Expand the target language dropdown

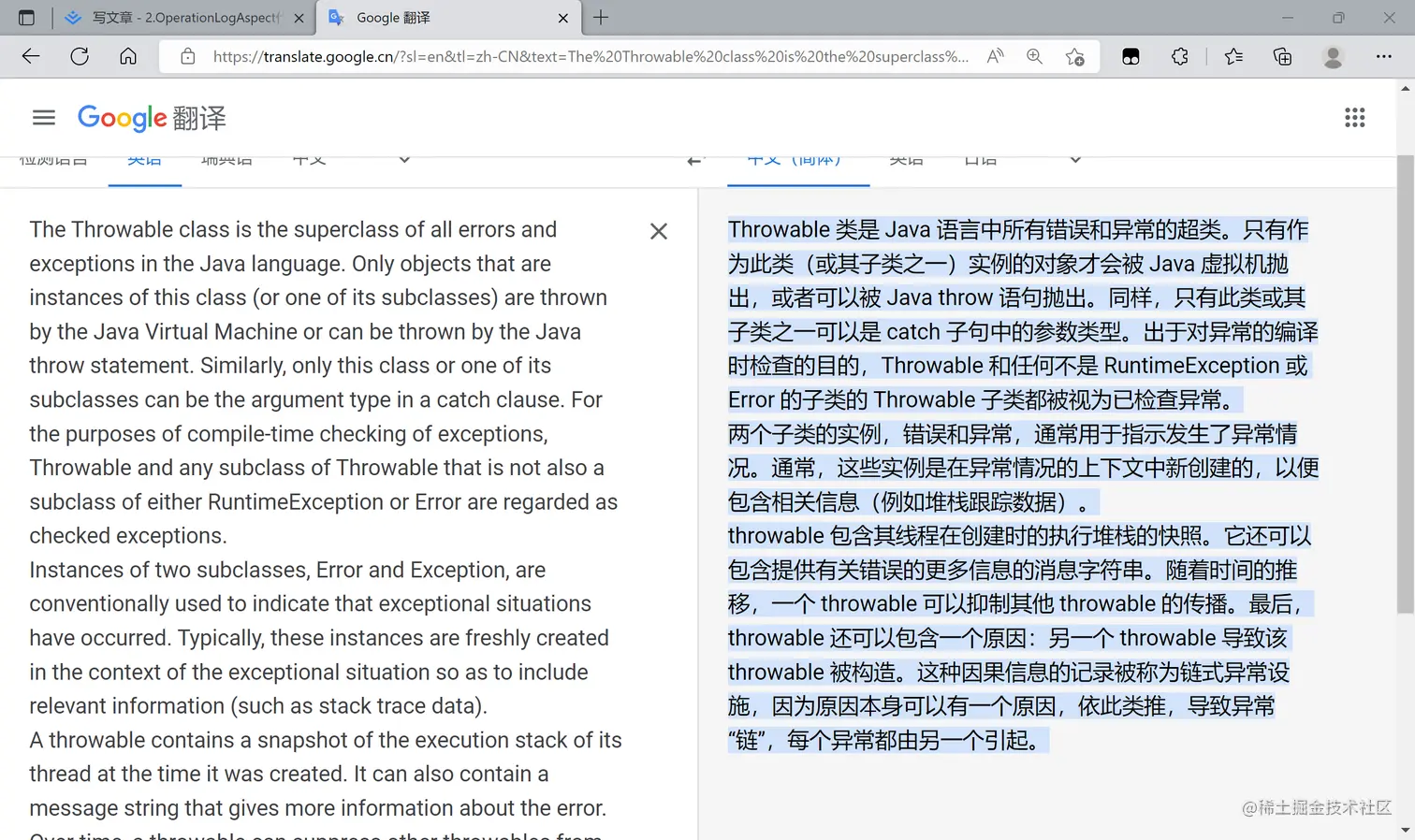pyautogui.click(x=1075, y=160)
